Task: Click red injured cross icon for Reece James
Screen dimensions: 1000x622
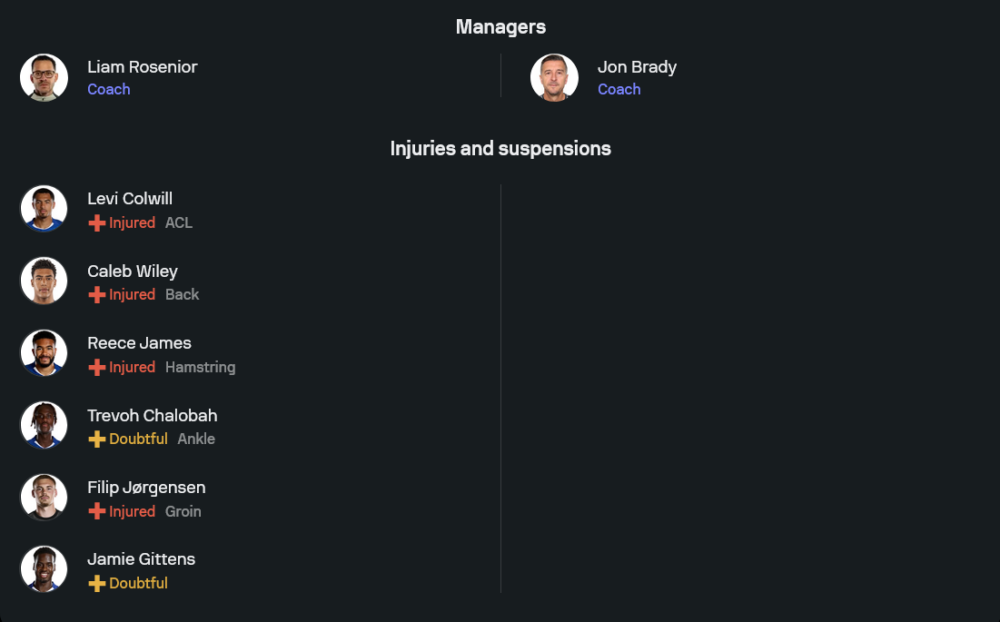Action: (x=97, y=368)
